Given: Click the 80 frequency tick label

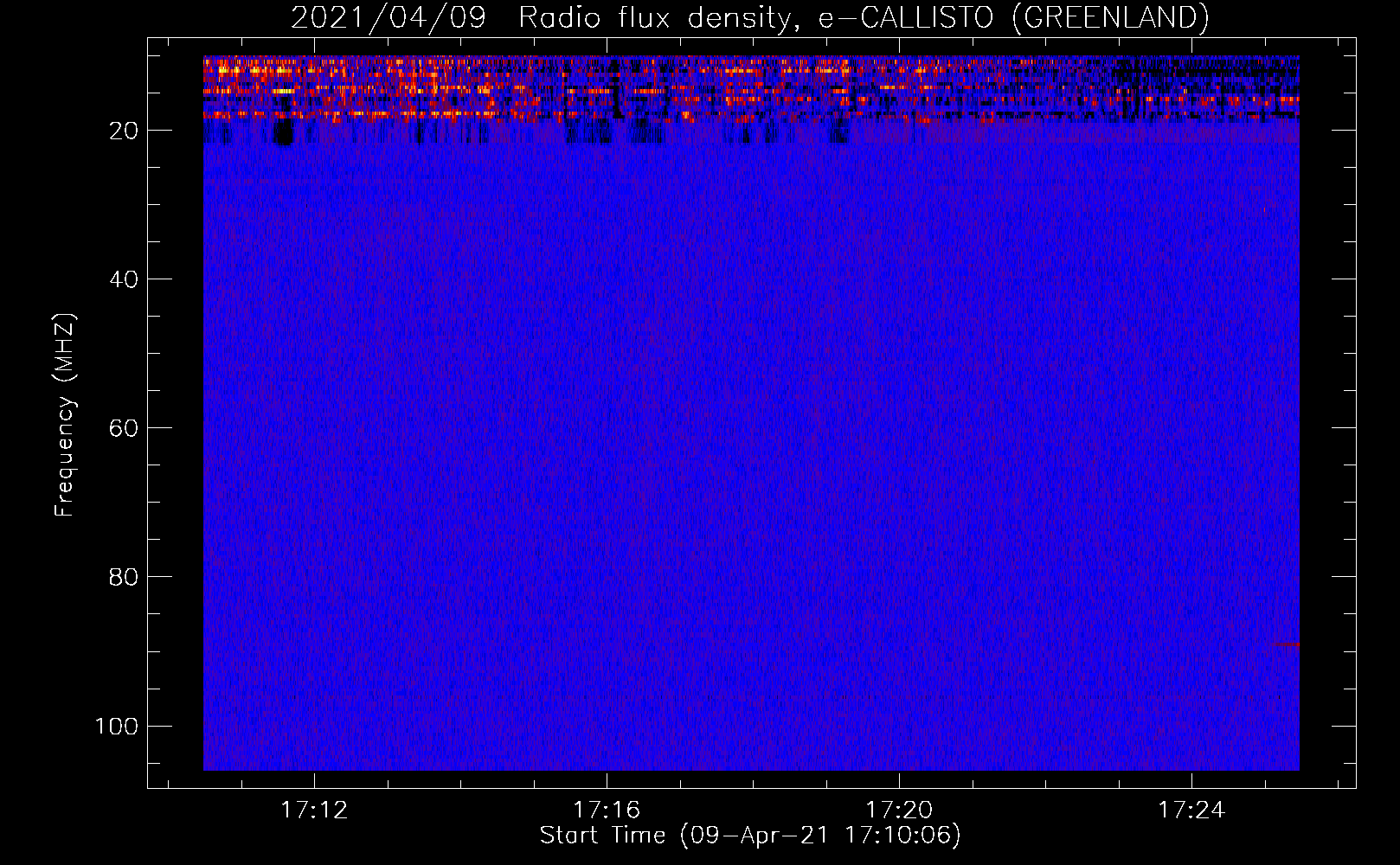Looking at the screenshot, I should coord(124,577).
